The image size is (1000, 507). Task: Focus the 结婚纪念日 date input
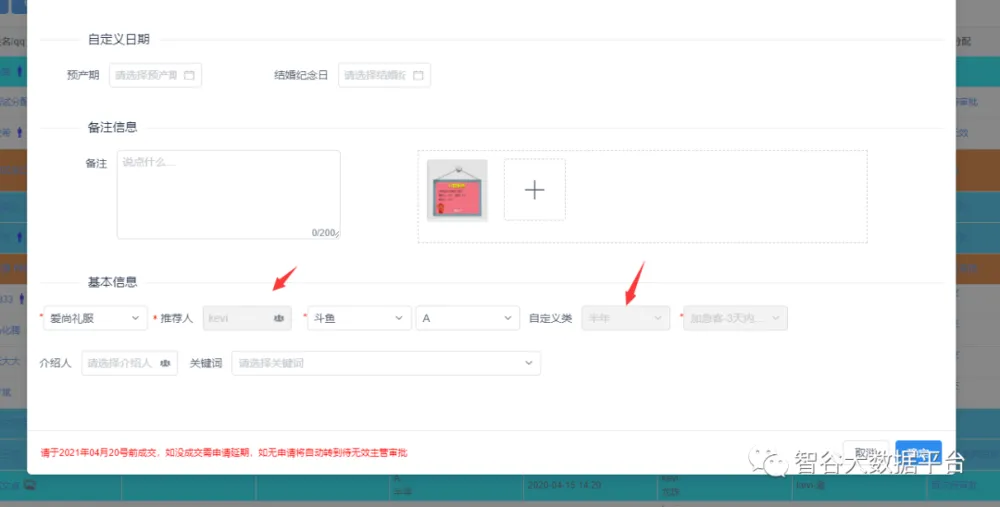tap(375, 75)
